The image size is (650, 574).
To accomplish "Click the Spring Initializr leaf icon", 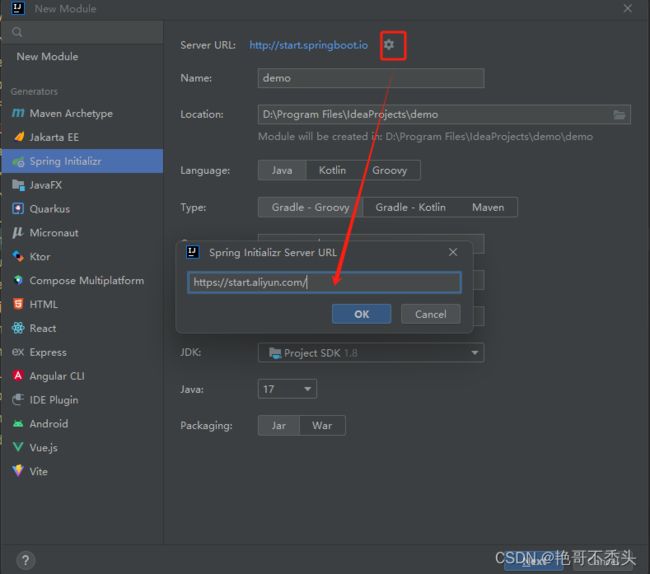I will [18, 162].
